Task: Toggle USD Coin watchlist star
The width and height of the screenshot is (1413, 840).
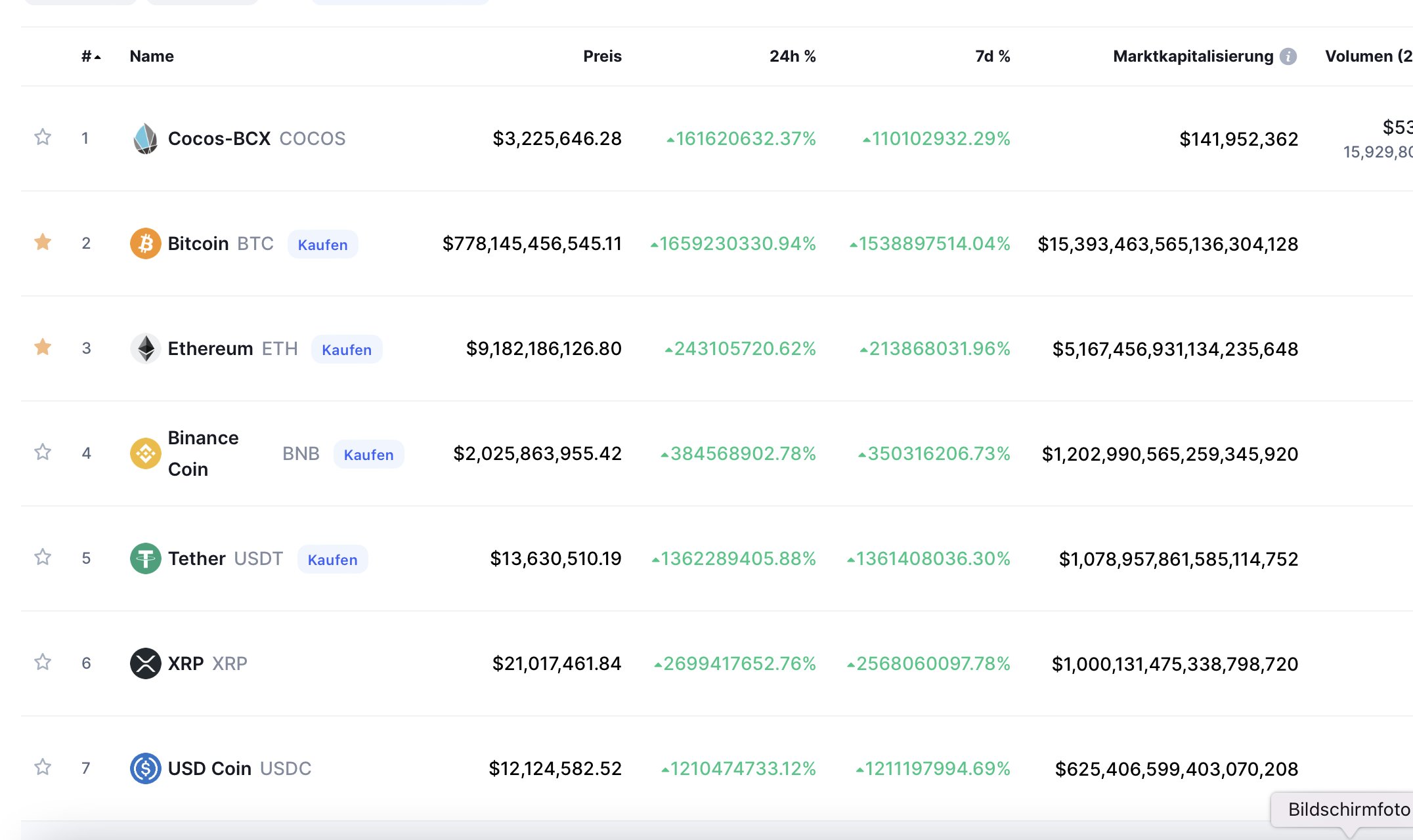Action: click(x=43, y=767)
